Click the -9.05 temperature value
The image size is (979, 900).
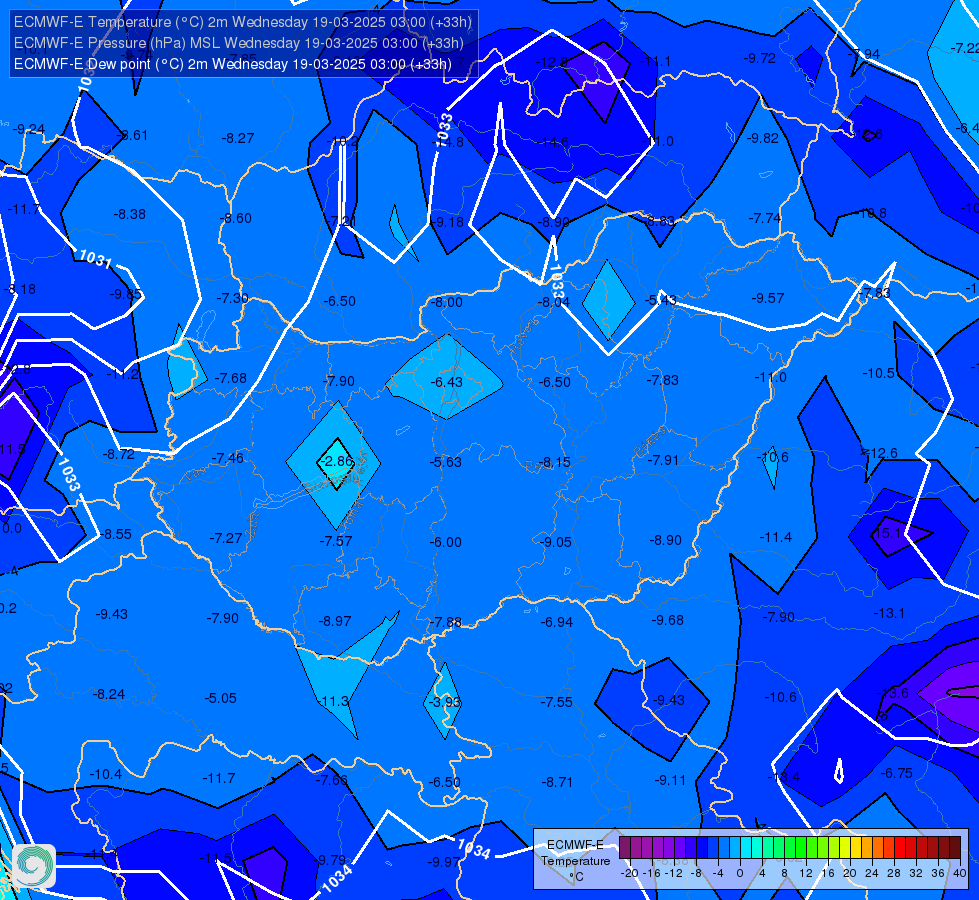555,542
